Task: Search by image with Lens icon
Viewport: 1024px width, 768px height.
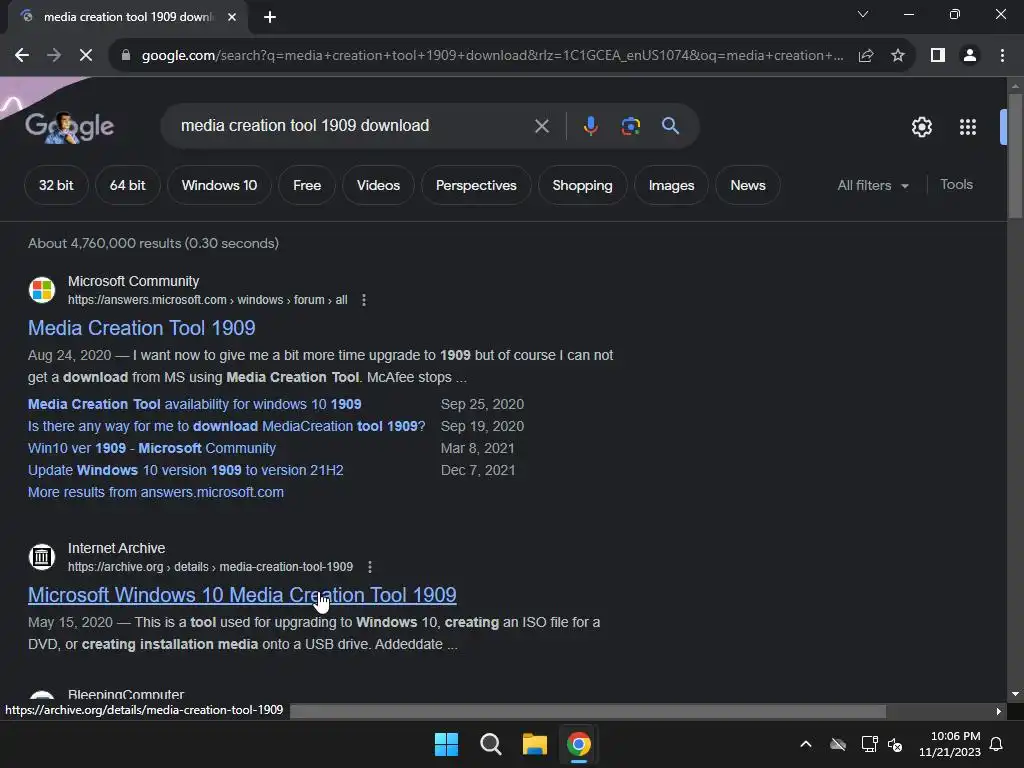Action: coord(630,125)
